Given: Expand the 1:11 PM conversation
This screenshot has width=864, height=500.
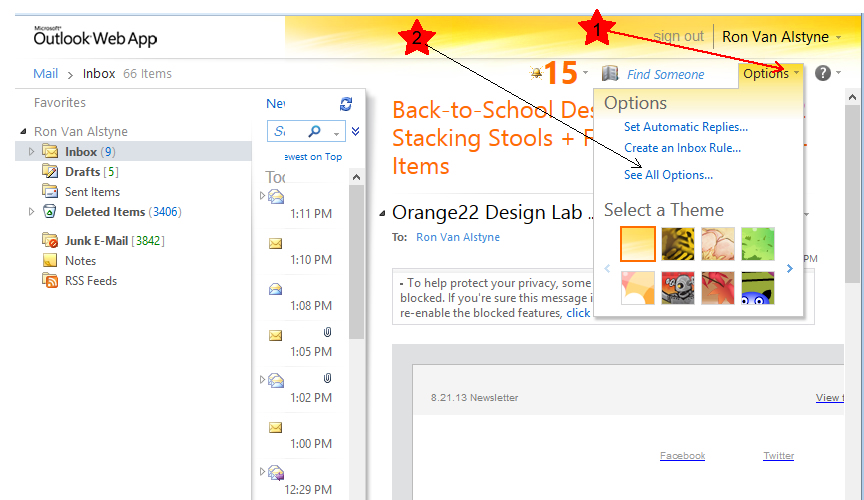Looking at the screenshot, I should tap(262, 195).
